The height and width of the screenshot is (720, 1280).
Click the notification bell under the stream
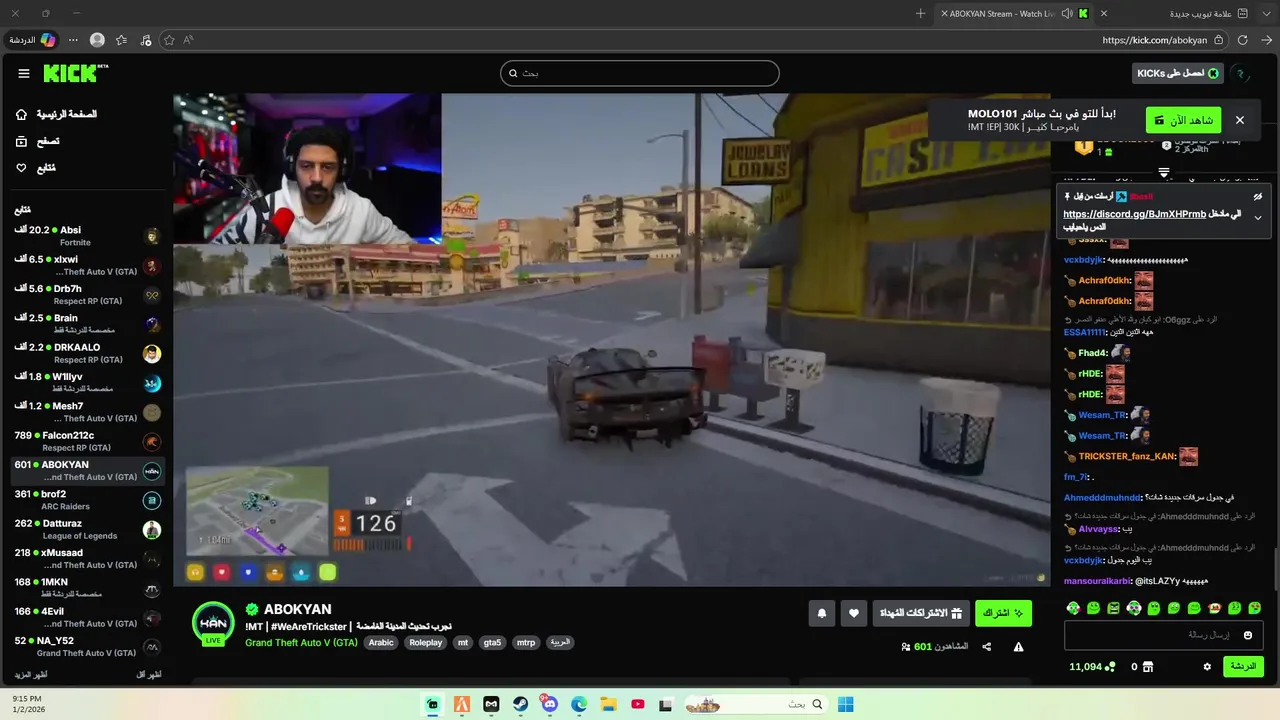point(822,613)
